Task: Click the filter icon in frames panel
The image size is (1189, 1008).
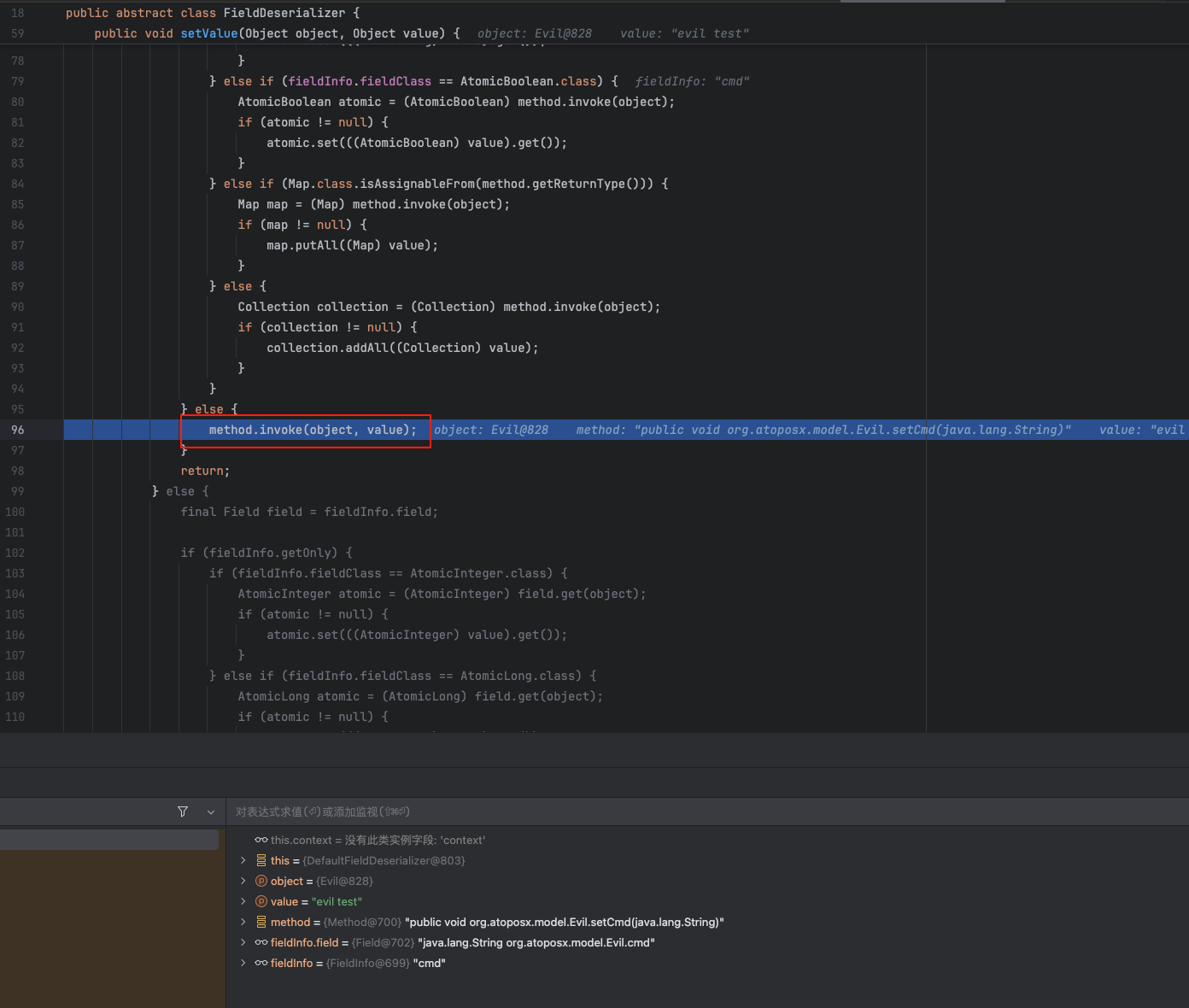Action: coord(183,812)
